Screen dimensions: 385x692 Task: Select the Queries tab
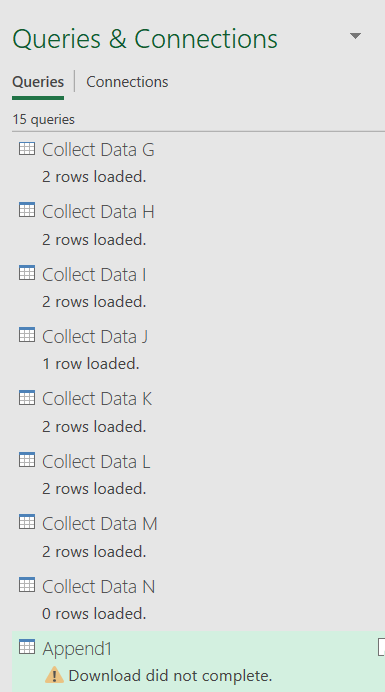tap(38, 82)
